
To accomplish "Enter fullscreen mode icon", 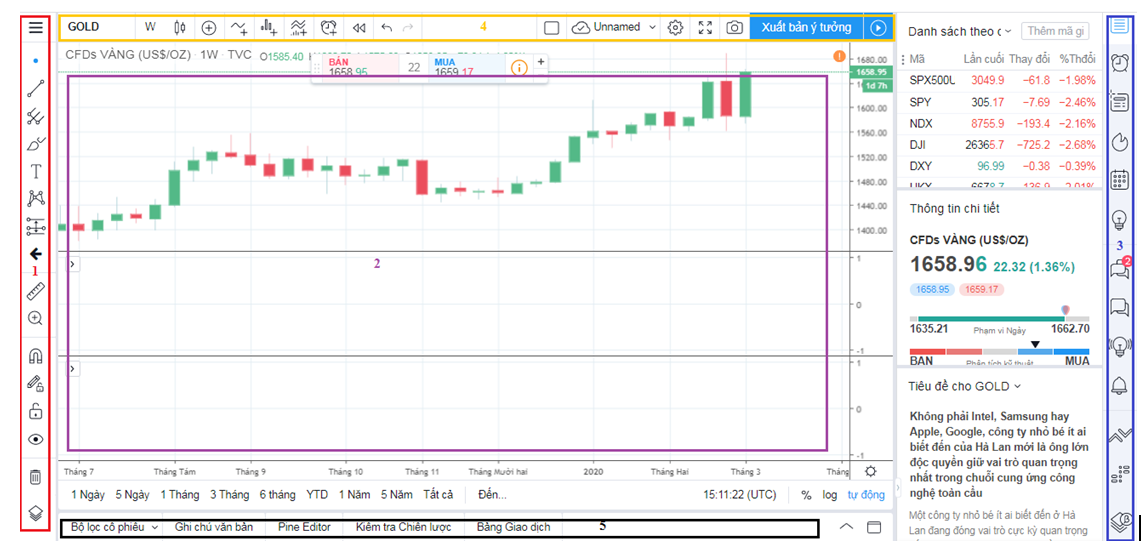I will coord(705,28).
